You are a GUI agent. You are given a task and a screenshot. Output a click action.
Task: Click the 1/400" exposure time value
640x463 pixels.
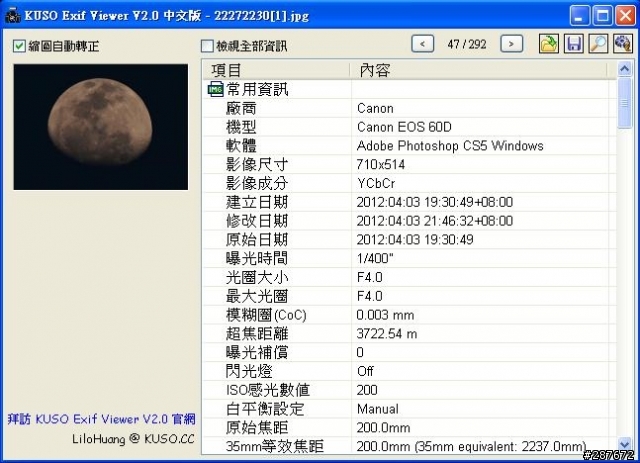[x=375, y=258]
